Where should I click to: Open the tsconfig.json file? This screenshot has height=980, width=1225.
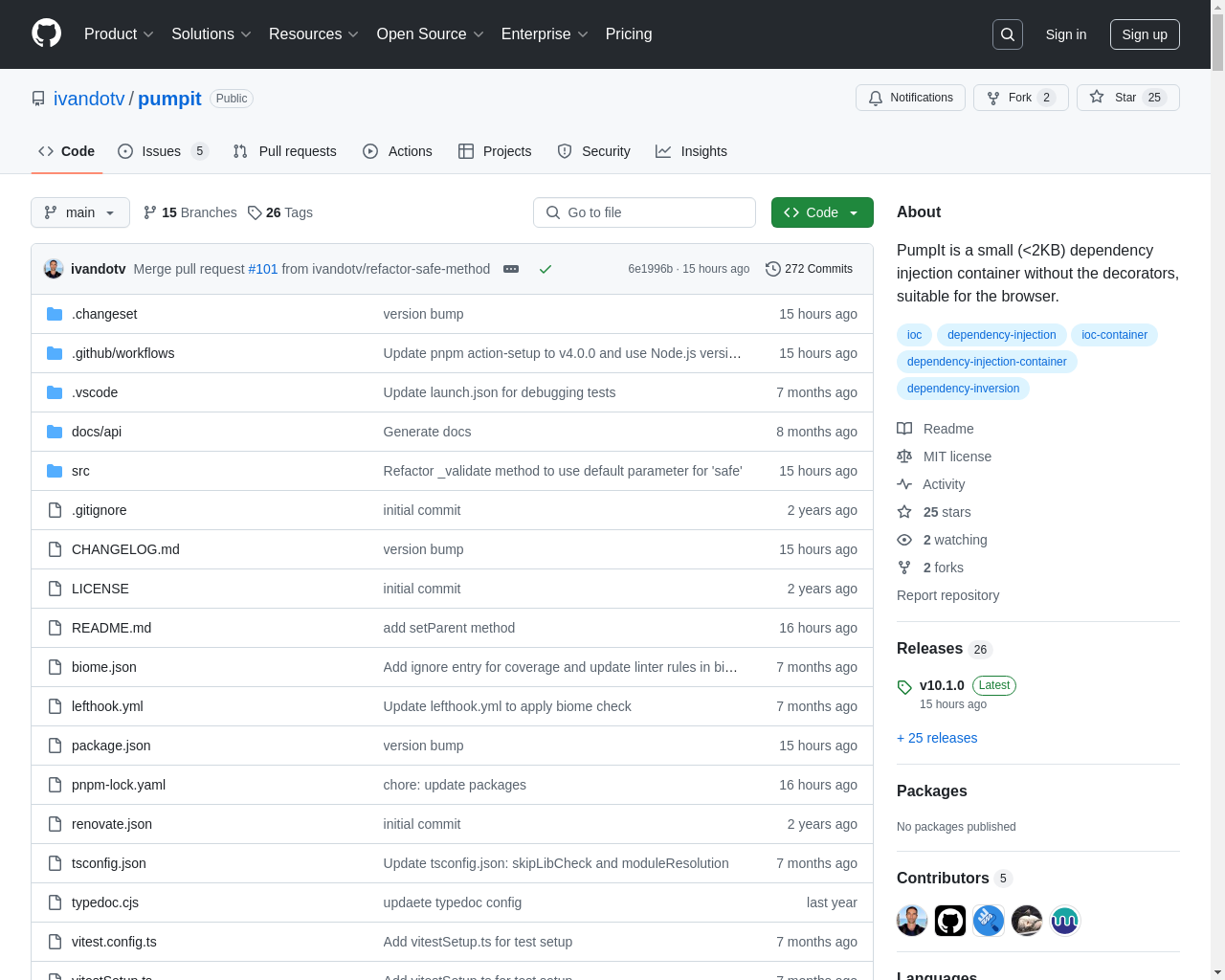[109, 863]
